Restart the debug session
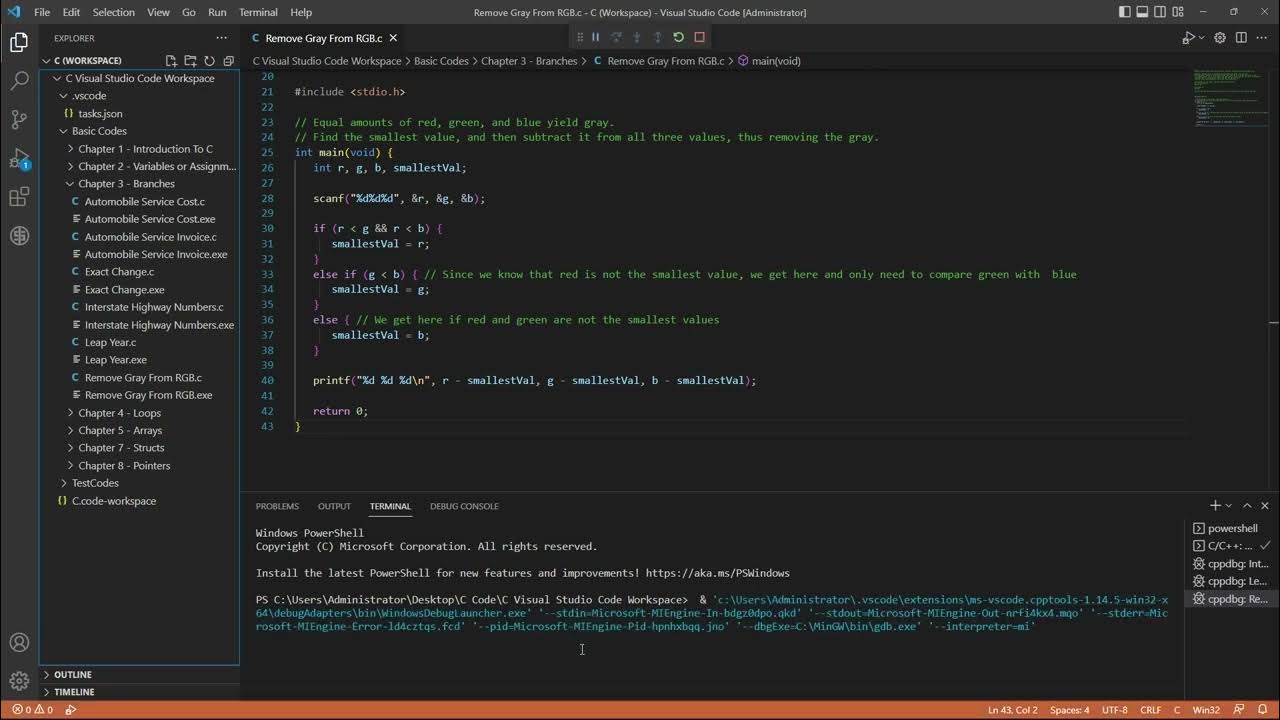The image size is (1280, 720). (x=678, y=37)
